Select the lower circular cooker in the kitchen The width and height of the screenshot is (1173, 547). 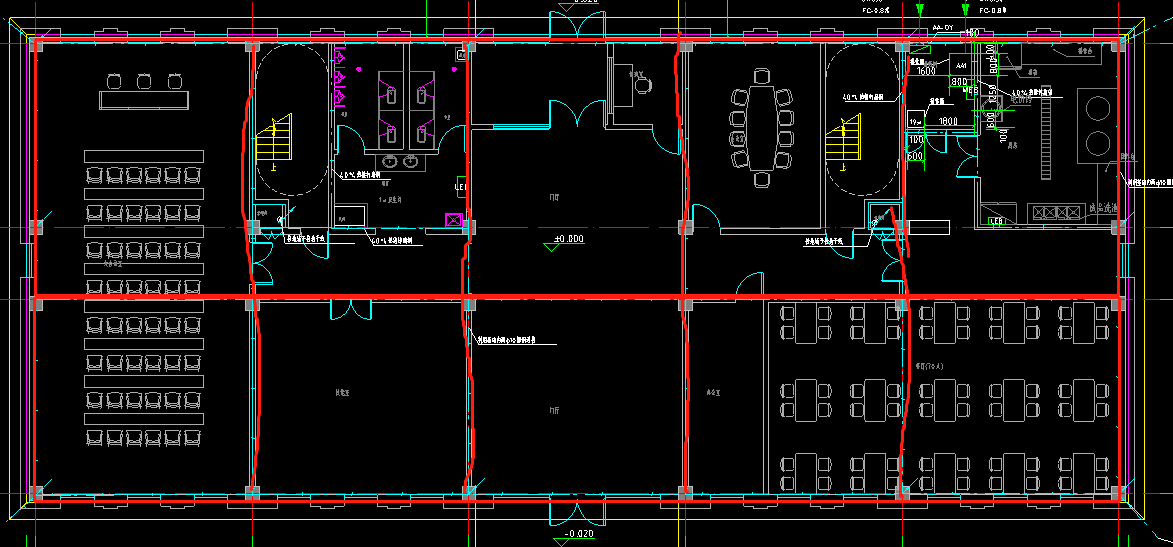point(1098,142)
